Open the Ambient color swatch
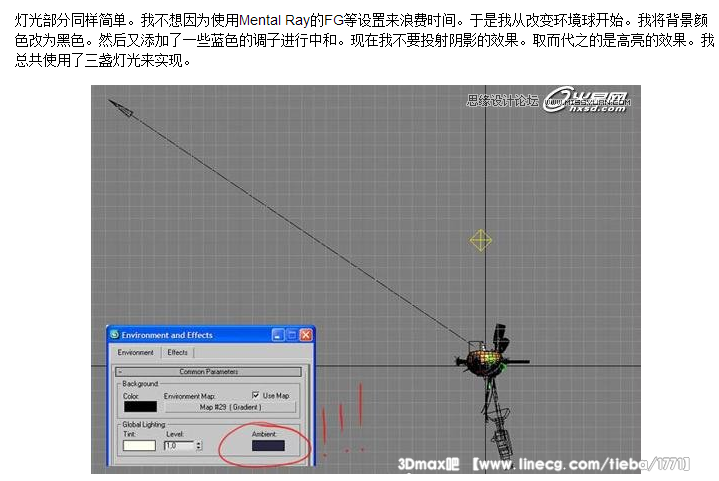 (268, 446)
